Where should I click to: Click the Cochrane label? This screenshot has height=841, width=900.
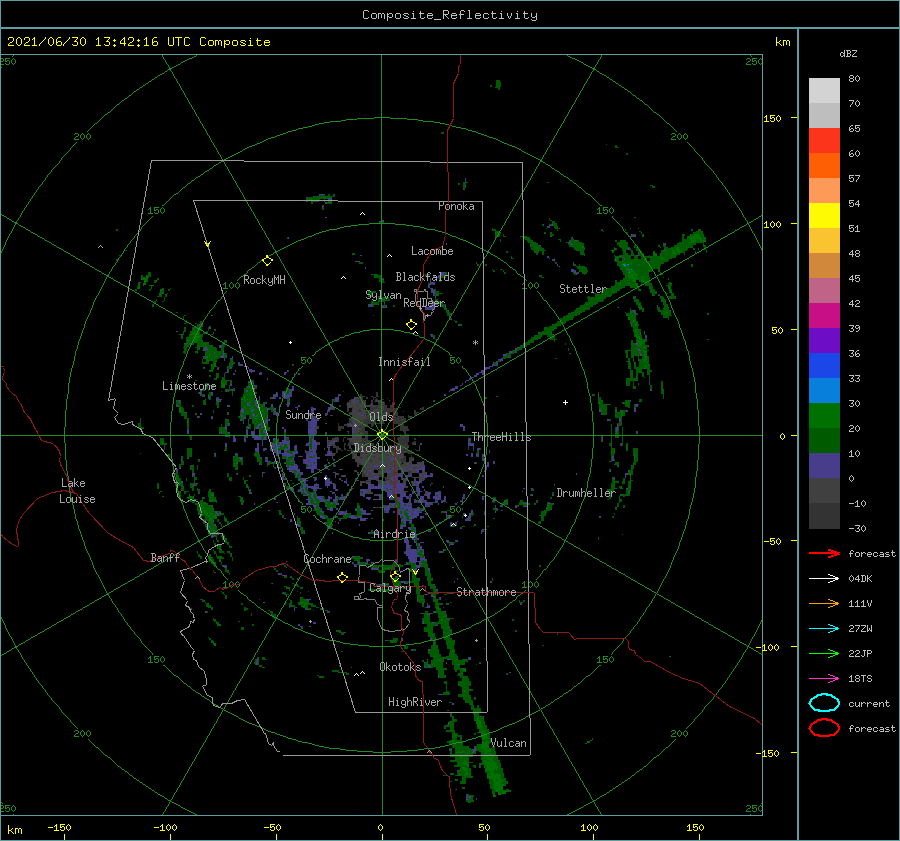[327, 559]
